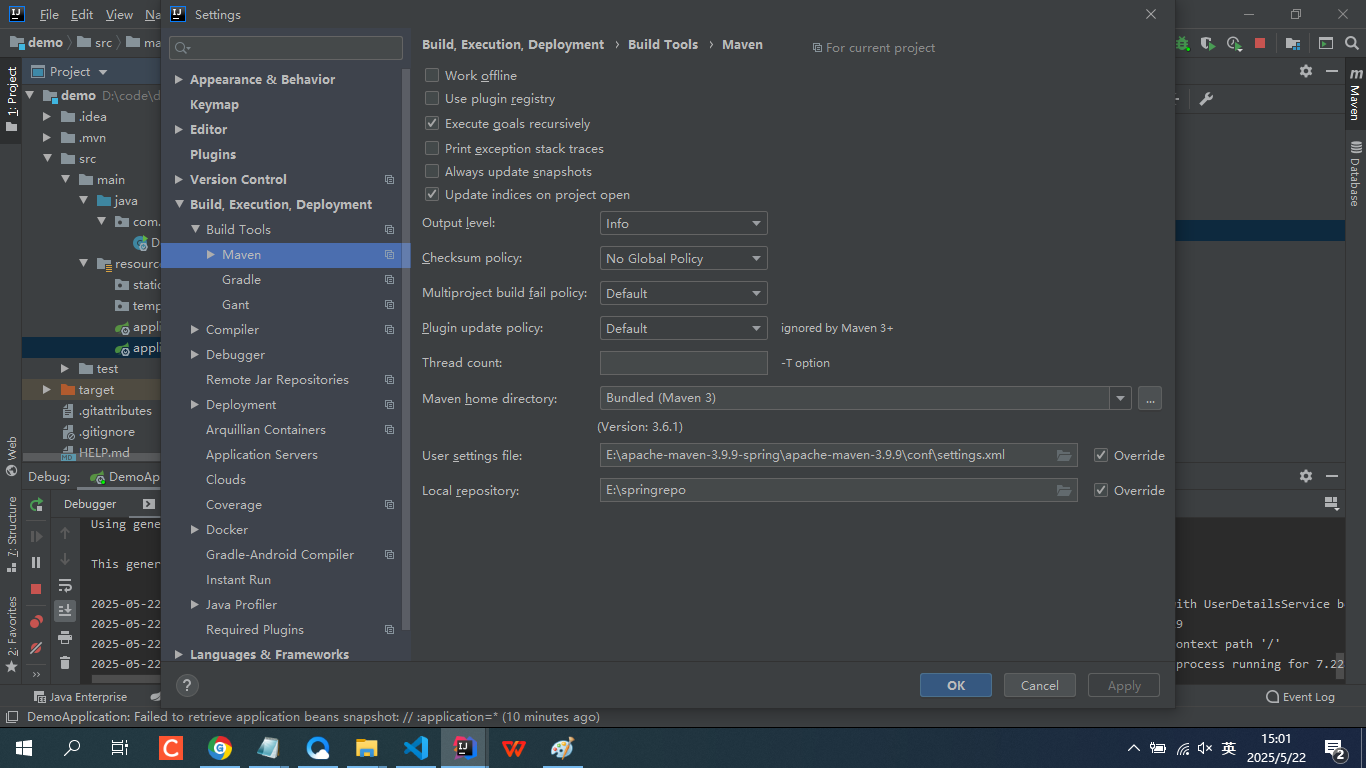Browse folder icon in Local repository field
1366x768 pixels.
click(x=1064, y=490)
